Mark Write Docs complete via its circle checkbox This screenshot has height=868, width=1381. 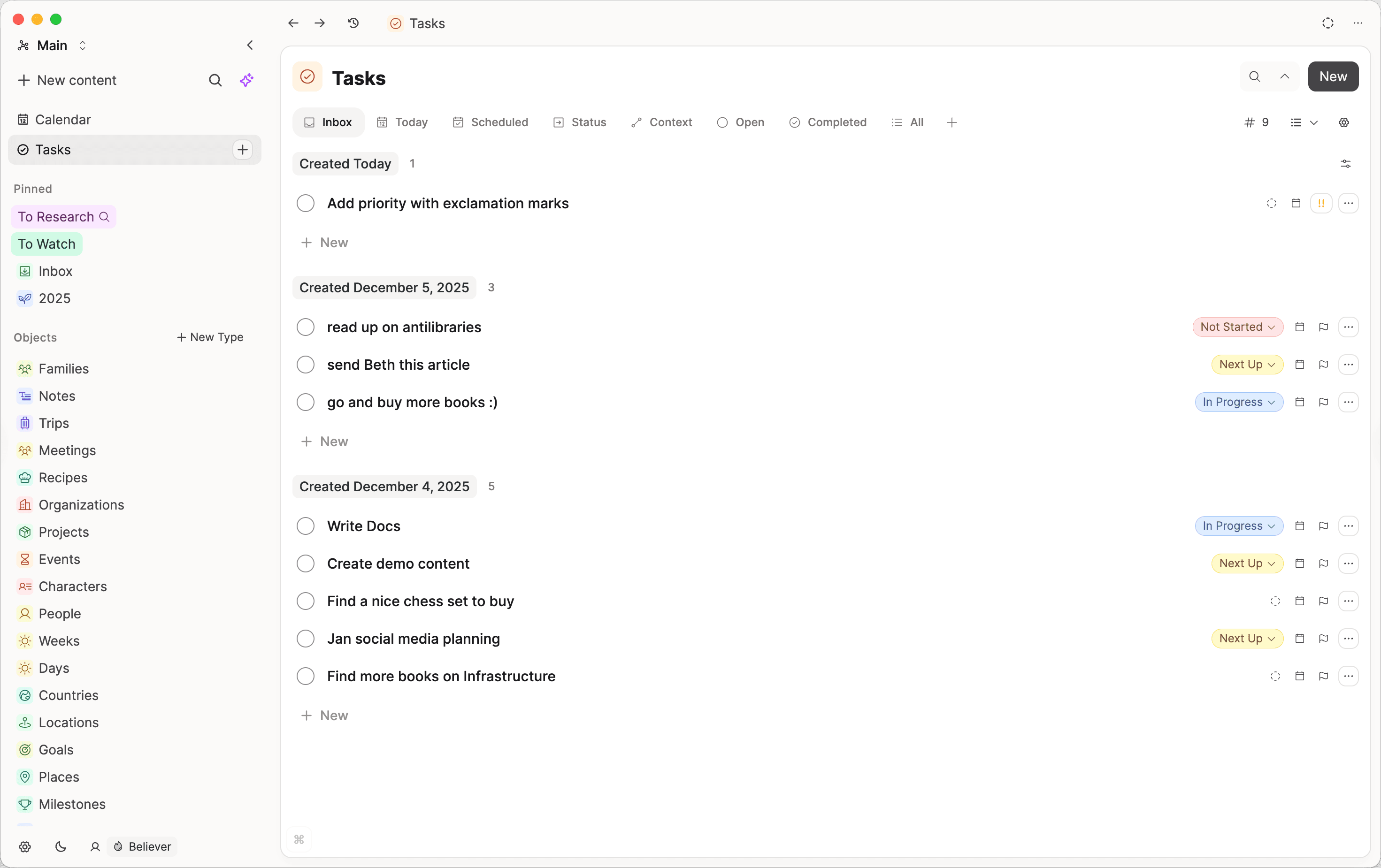point(305,526)
